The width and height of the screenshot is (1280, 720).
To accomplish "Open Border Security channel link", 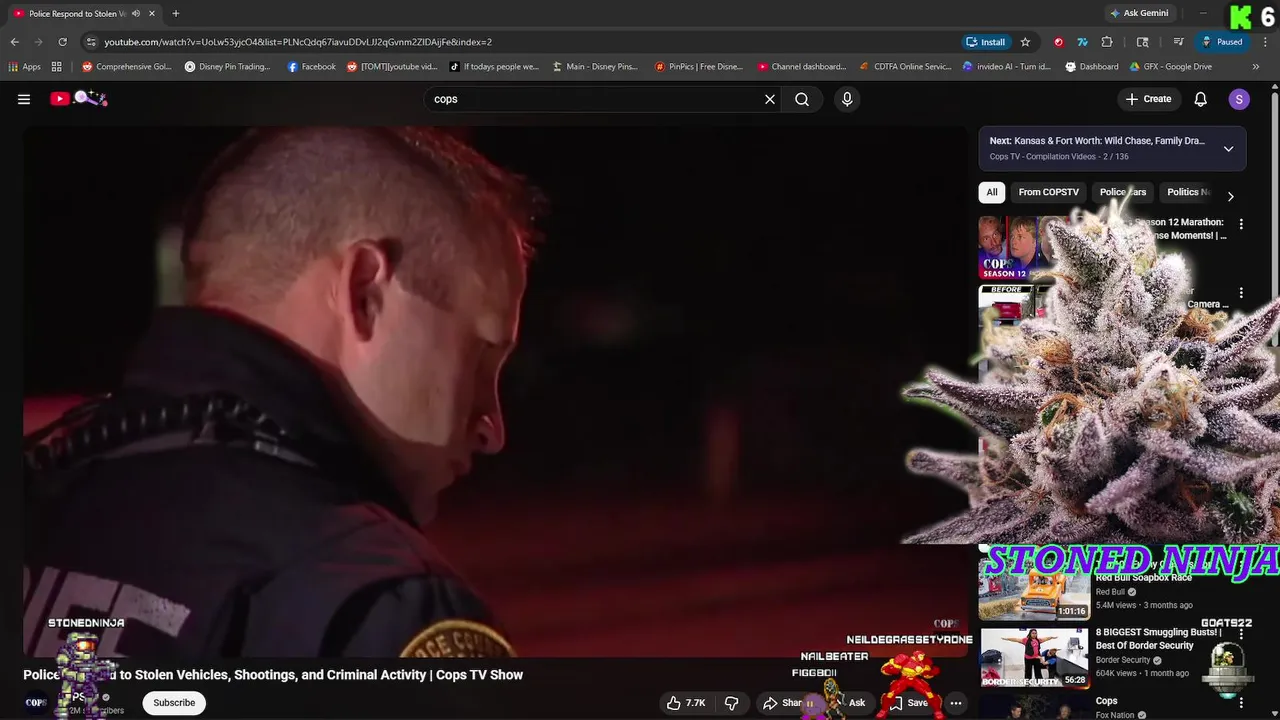I will [1123, 660].
